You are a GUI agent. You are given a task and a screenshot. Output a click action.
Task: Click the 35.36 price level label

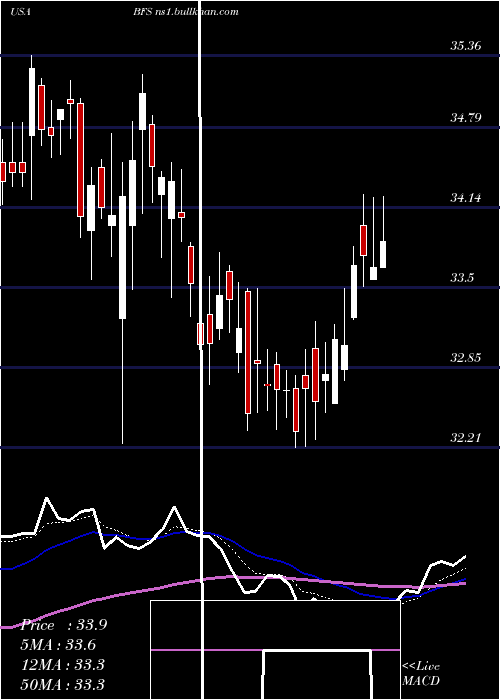(x=466, y=46)
